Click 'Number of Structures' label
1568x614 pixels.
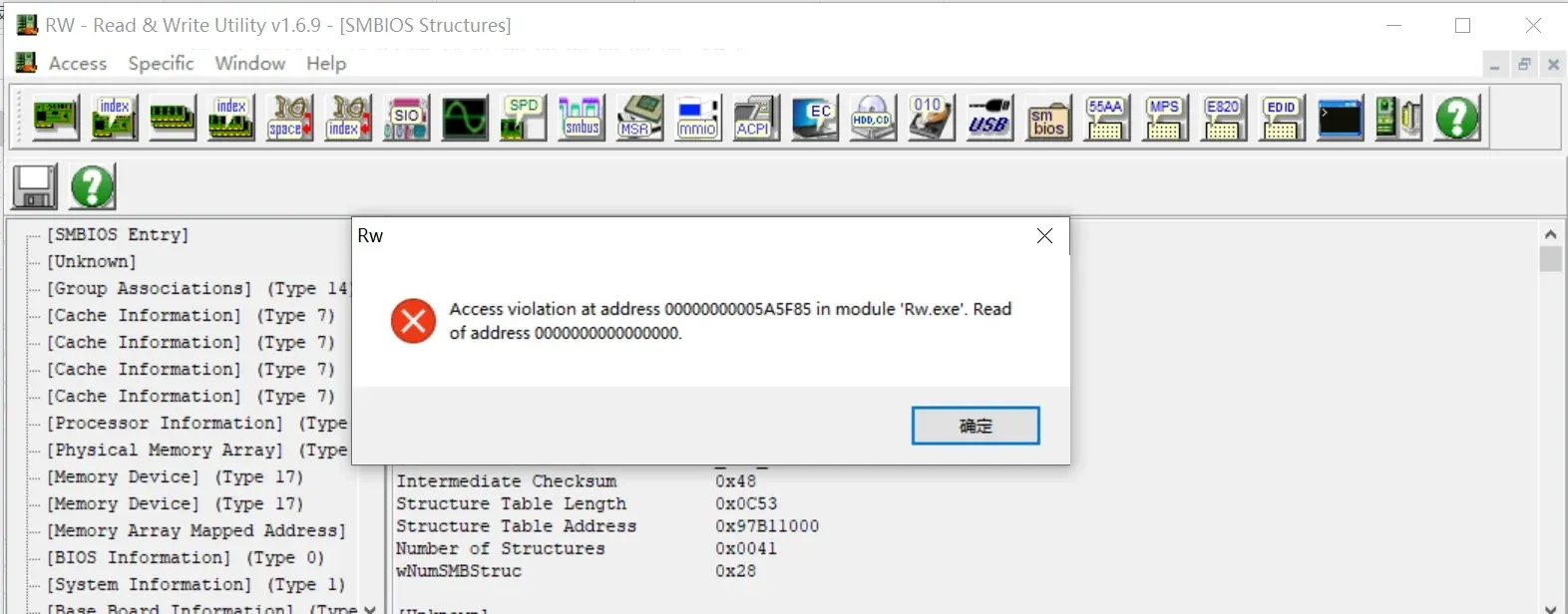pos(500,549)
